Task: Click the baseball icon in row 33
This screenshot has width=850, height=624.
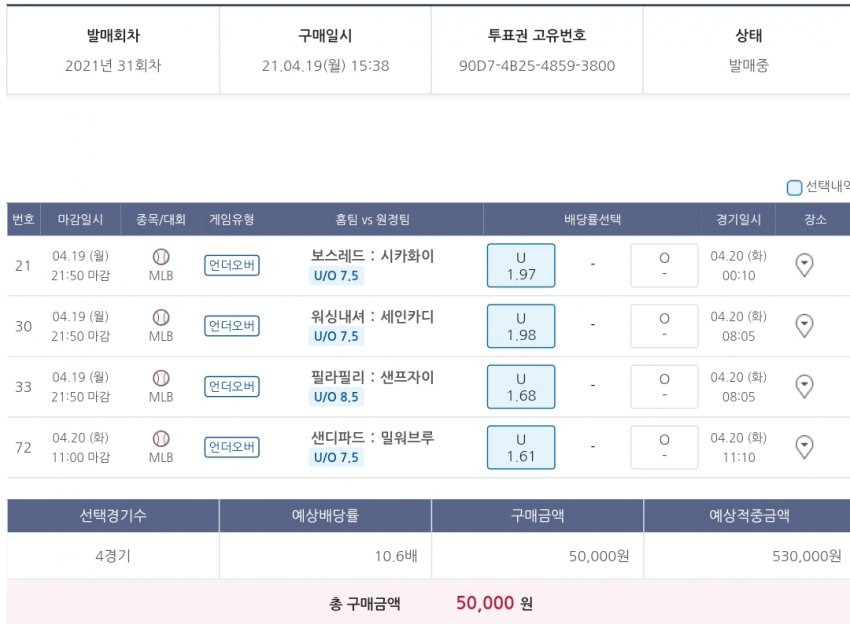Action: (161, 378)
